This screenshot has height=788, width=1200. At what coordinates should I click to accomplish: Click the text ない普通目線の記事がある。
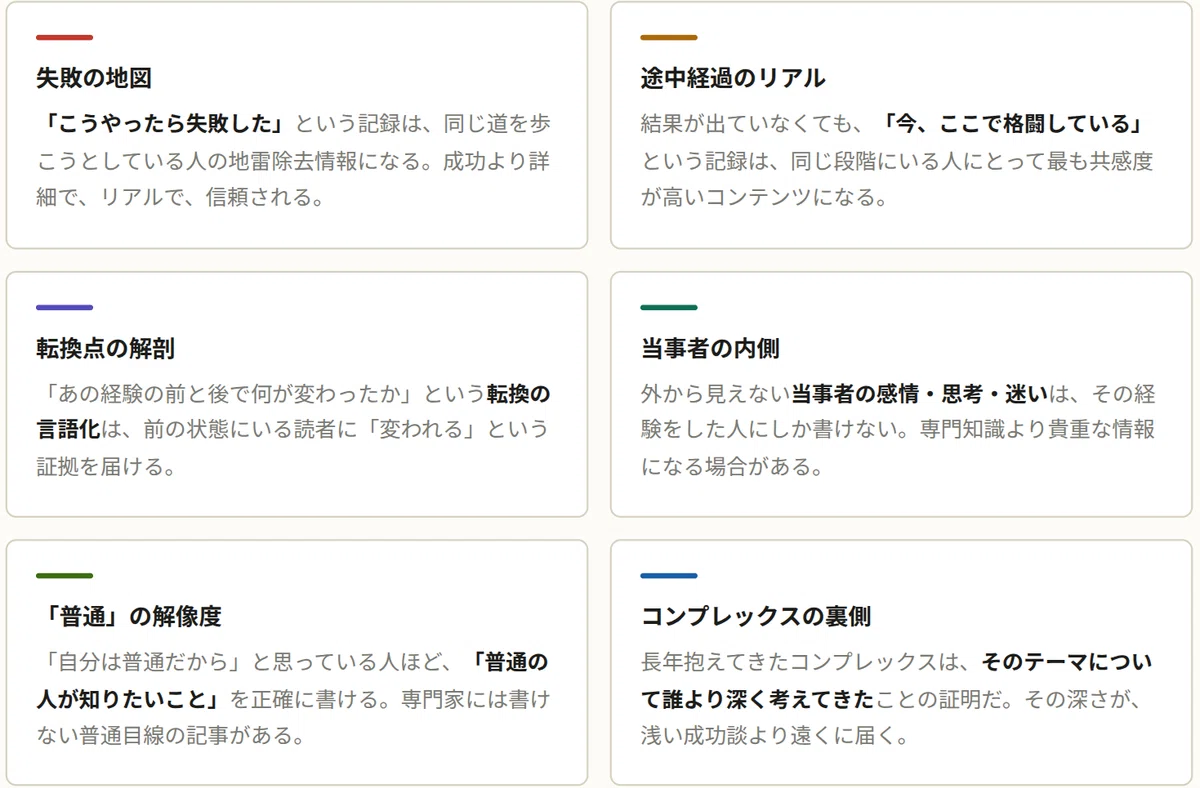pos(170,736)
